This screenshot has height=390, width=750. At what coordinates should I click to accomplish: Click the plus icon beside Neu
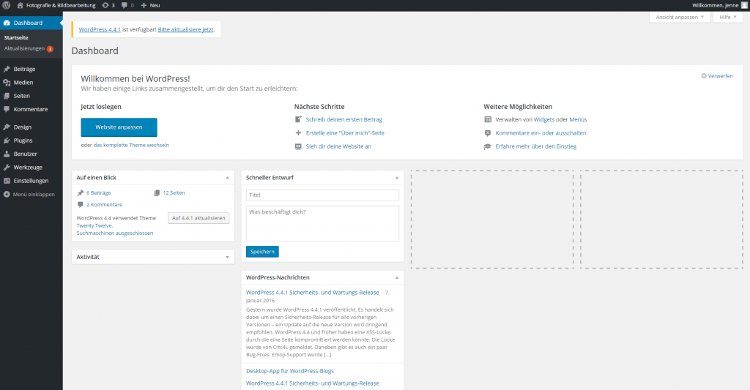point(143,5)
